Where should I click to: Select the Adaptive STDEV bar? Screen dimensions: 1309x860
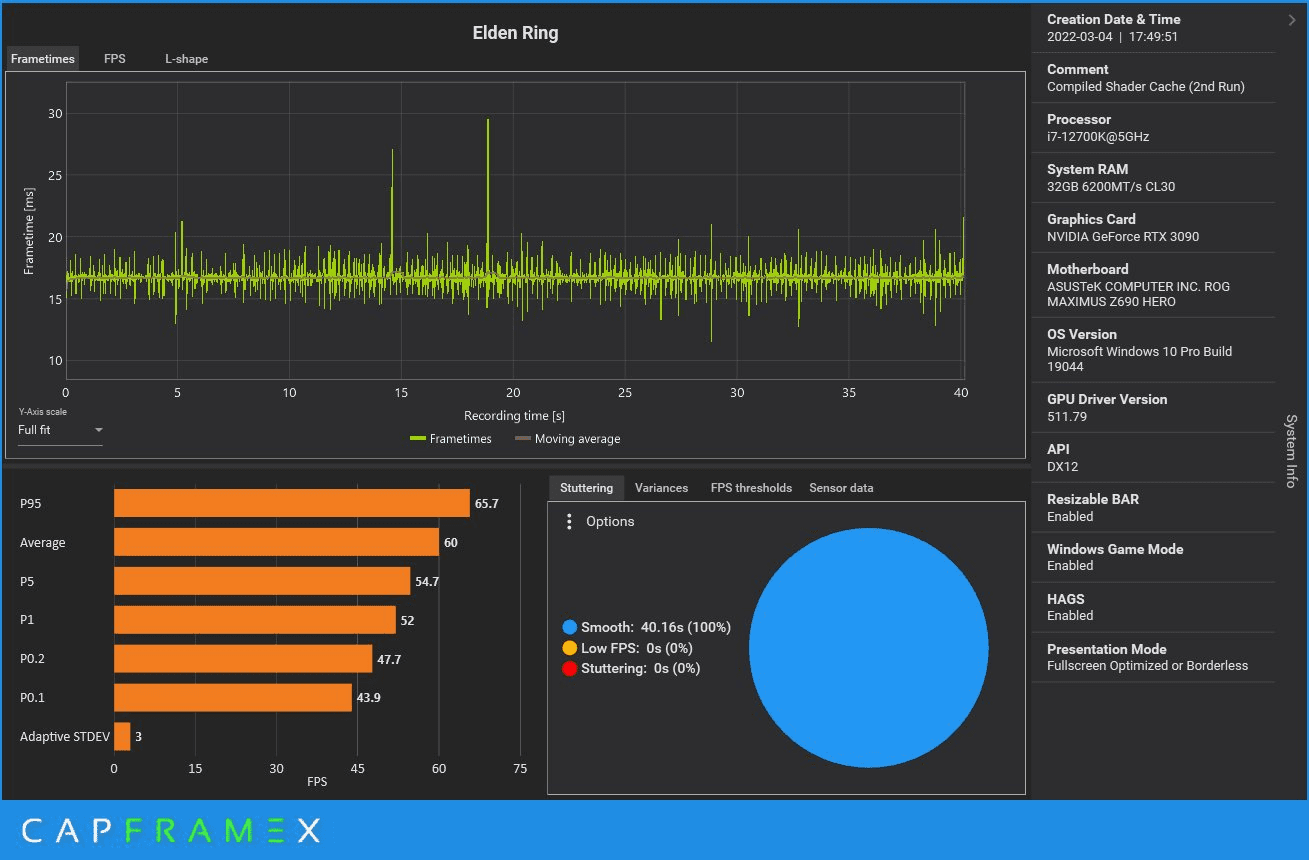coord(122,736)
